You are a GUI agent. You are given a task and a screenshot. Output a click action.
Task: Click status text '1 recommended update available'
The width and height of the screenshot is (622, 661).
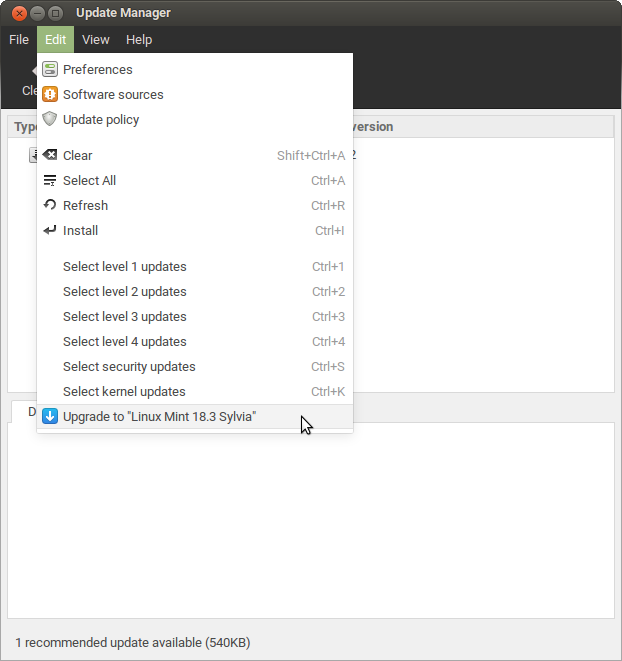(x=109, y=642)
